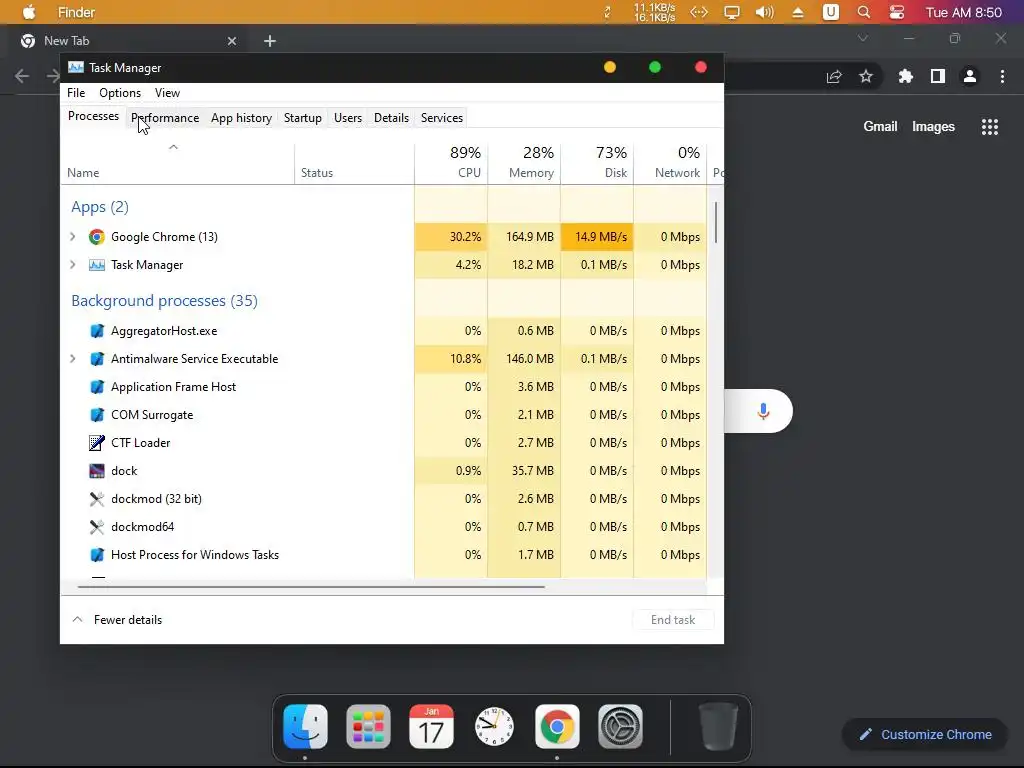Click the CTF Loader notepad icon

coord(97,443)
